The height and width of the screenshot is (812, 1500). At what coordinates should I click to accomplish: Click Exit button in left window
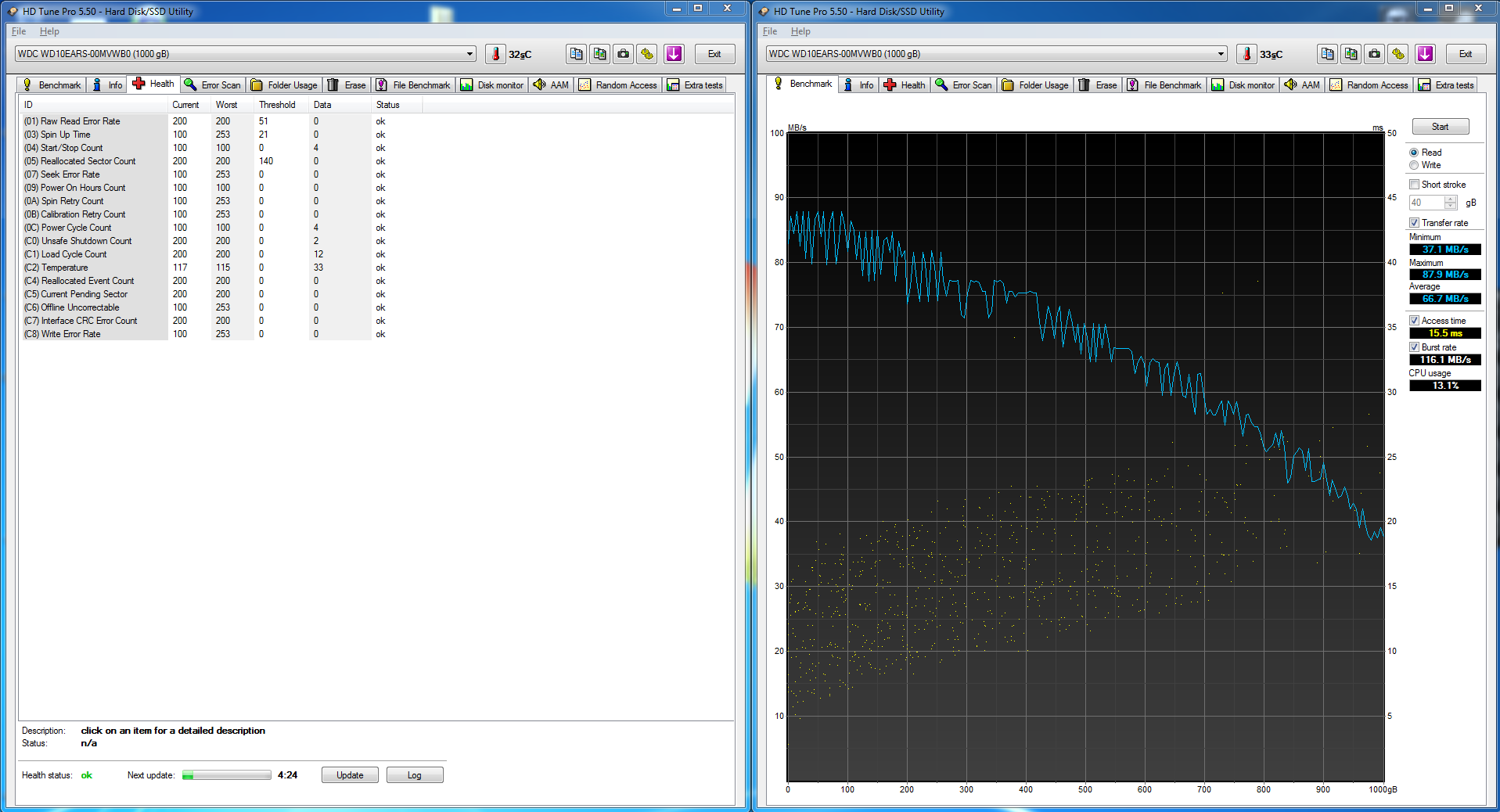pyautogui.click(x=714, y=54)
